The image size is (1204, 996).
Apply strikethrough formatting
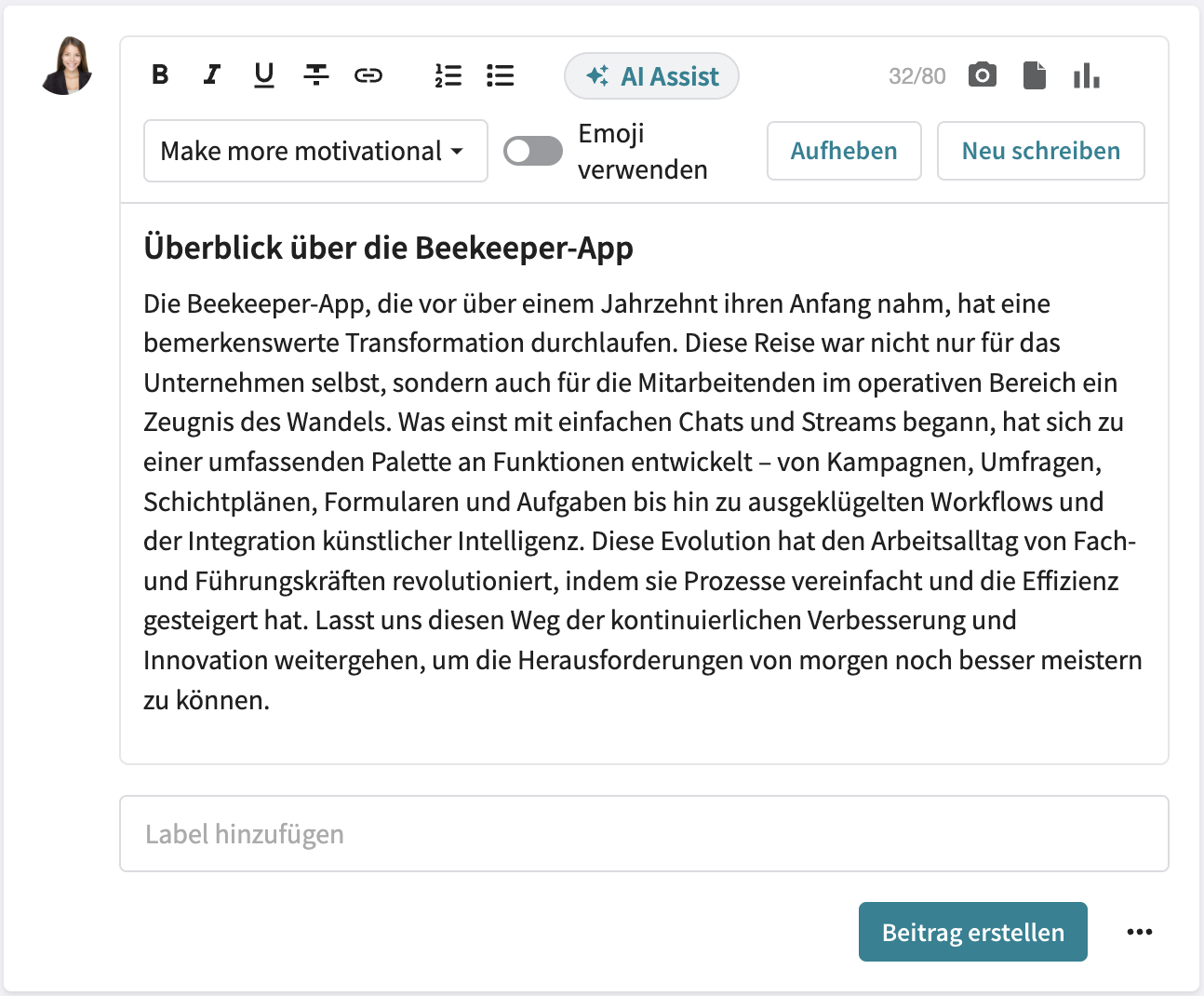point(316,75)
